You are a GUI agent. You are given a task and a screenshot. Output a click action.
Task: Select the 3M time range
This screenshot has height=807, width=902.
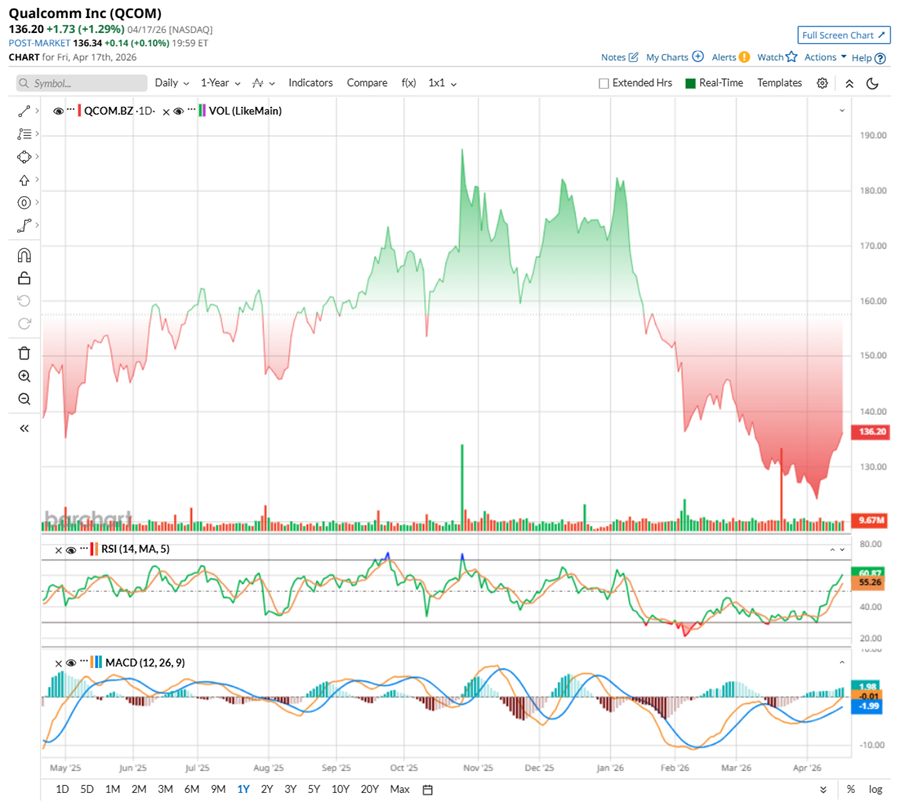166,789
